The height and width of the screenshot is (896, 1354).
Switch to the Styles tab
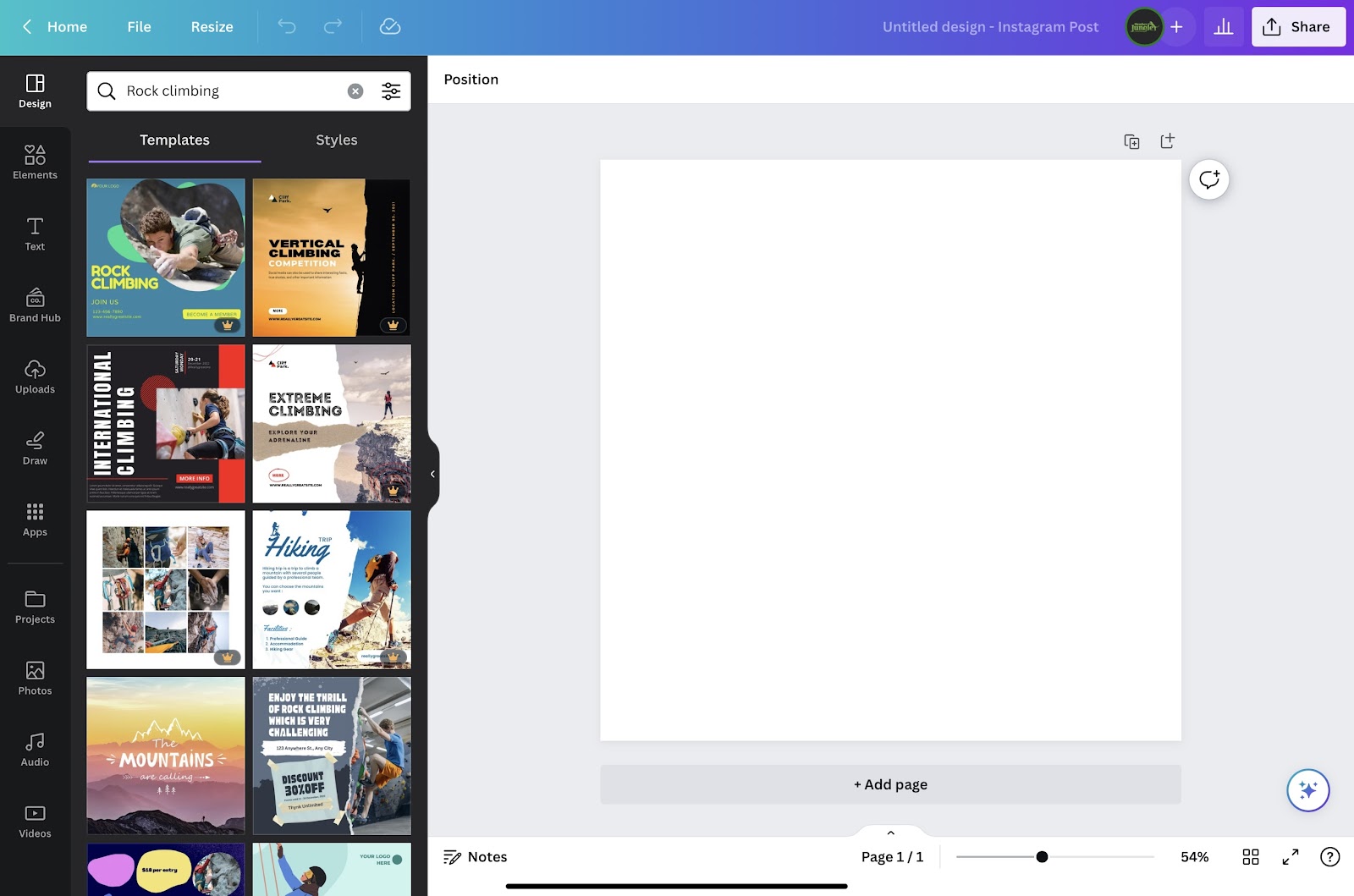tap(337, 140)
